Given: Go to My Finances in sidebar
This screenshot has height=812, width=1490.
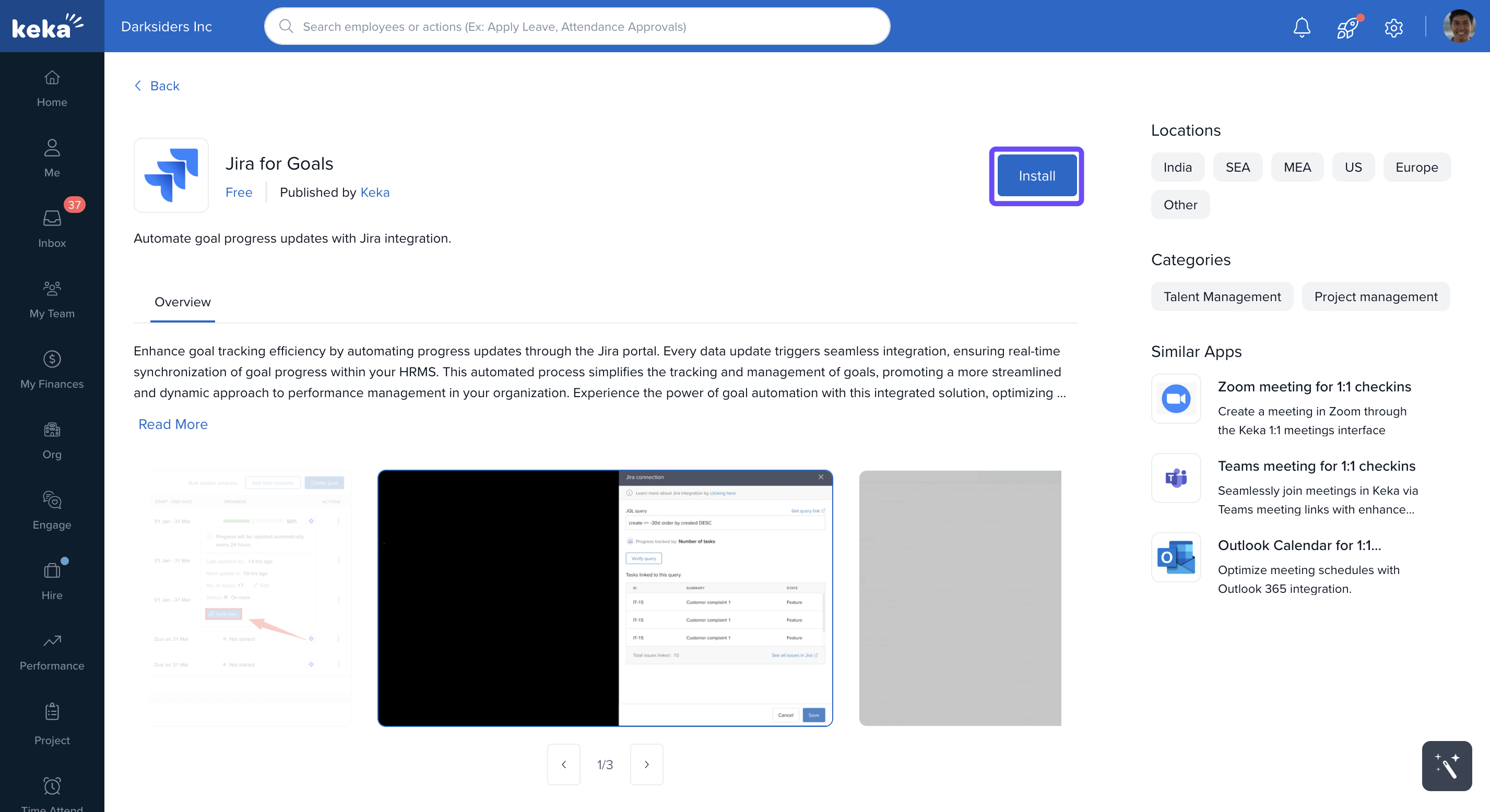Looking at the screenshot, I should click(x=52, y=369).
